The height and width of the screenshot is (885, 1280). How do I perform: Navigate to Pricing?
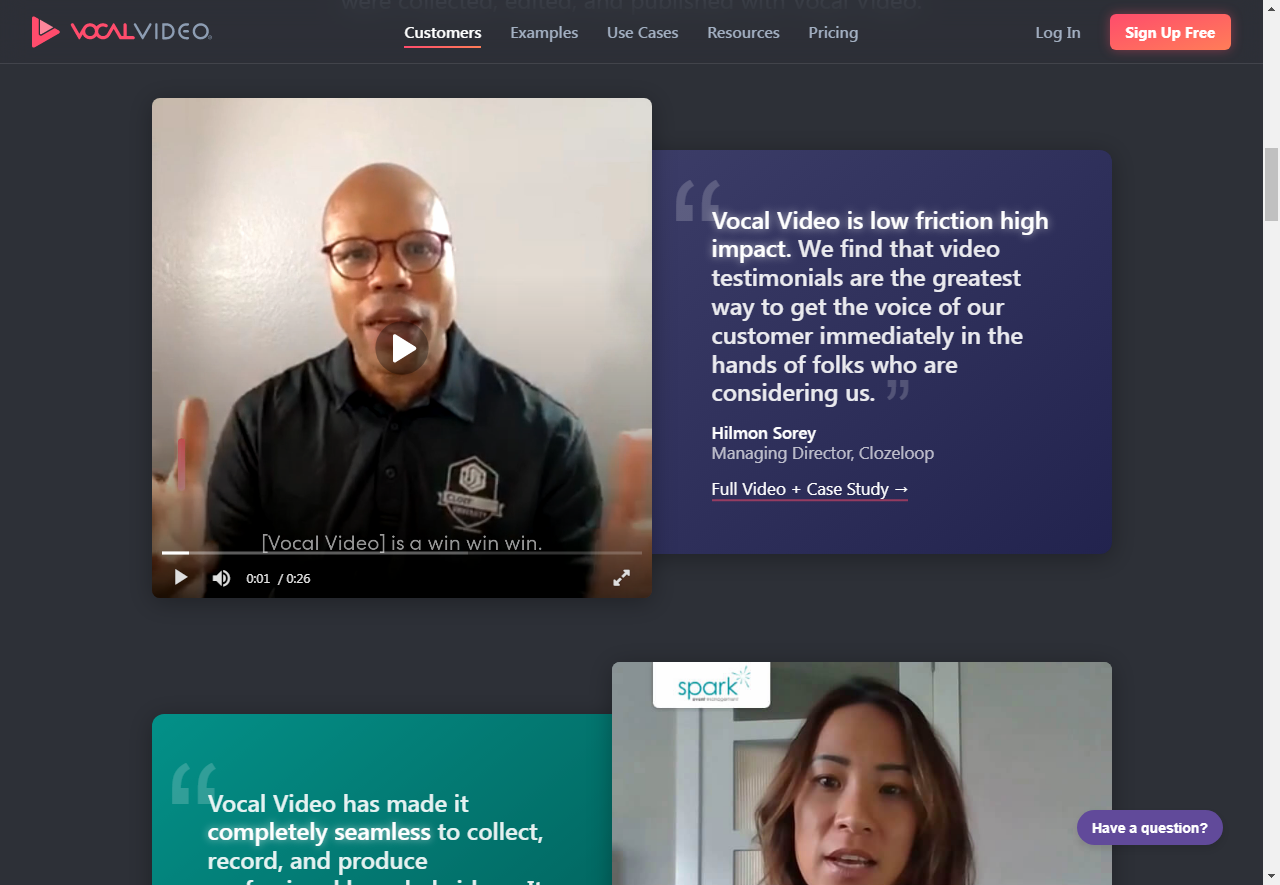pyautogui.click(x=833, y=32)
